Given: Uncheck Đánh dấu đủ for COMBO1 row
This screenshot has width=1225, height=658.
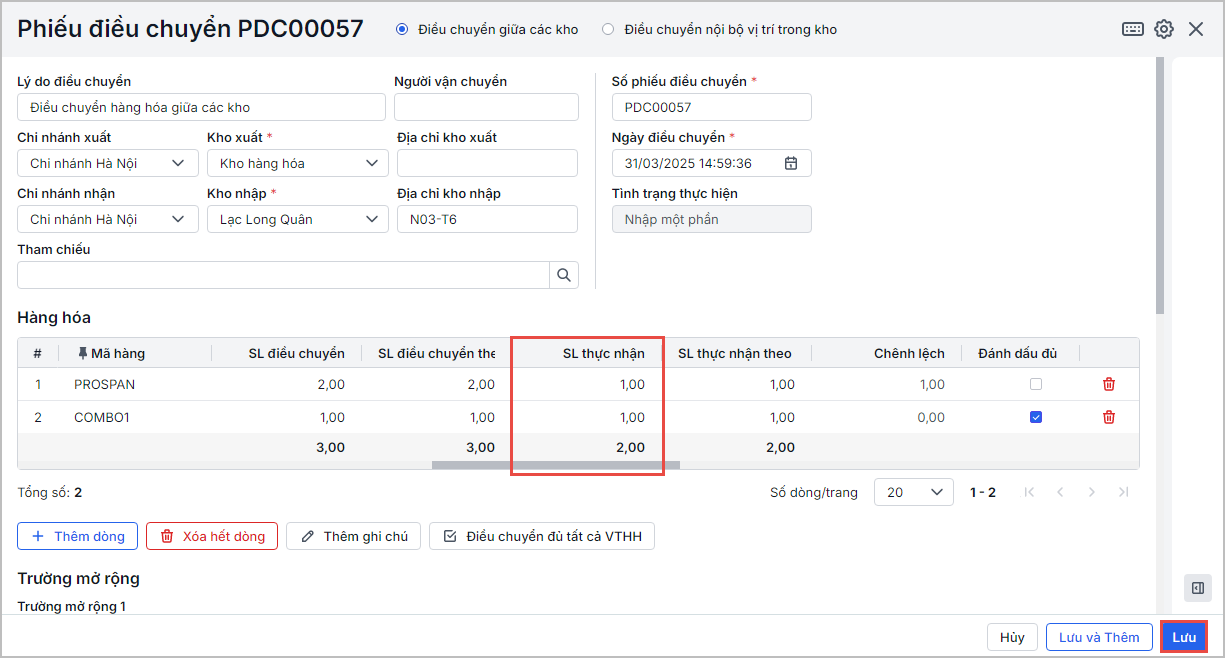Looking at the screenshot, I should click(1036, 418).
